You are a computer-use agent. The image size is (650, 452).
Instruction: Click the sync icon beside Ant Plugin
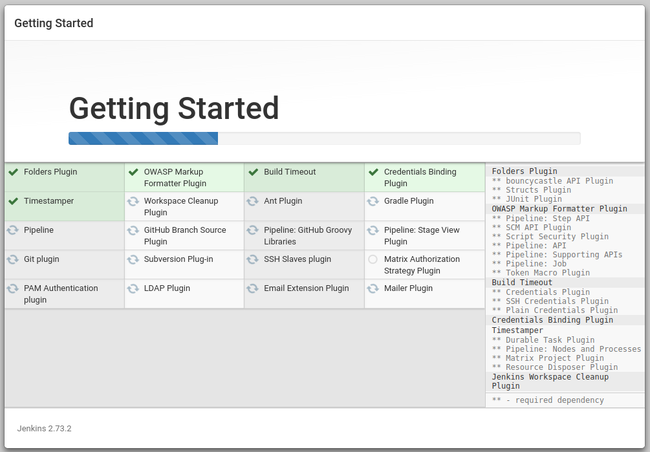(x=253, y=201)
